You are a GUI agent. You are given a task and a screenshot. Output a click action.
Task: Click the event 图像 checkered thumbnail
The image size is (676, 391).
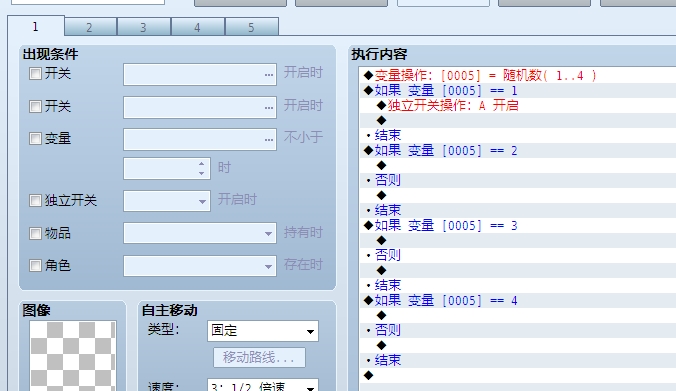pyautogui.click(x=73, y=356)
